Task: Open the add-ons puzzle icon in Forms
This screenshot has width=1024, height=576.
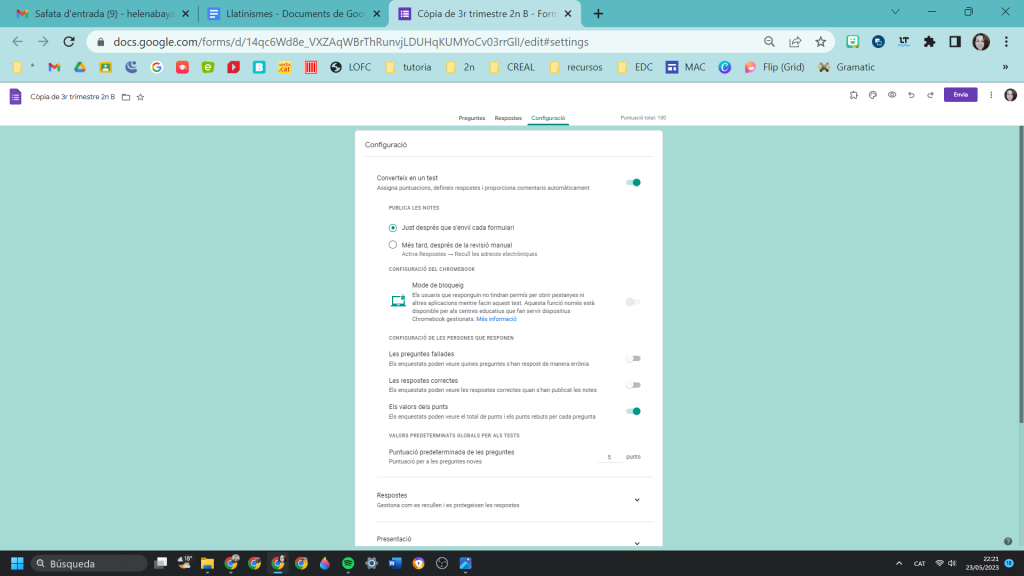Action: pyautogui.click(x=853, y=95)
